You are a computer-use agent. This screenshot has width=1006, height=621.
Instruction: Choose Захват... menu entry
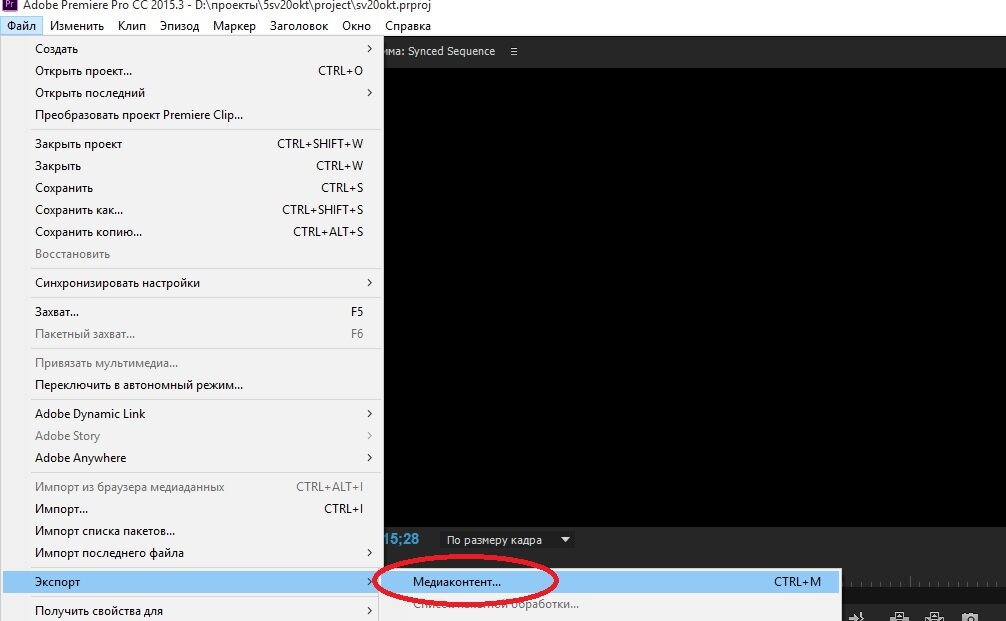coord(192,312)
